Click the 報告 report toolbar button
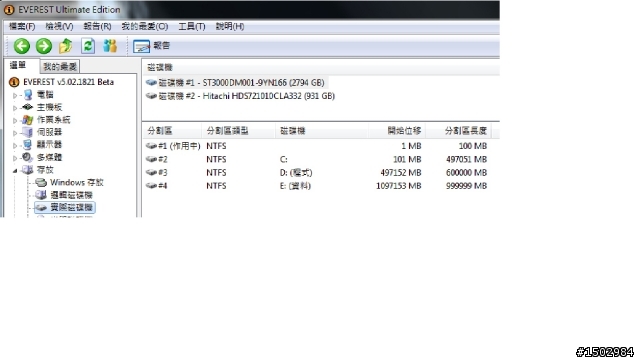Image resolution: width=640 pixels, height=360 pixels. (151, 46)
